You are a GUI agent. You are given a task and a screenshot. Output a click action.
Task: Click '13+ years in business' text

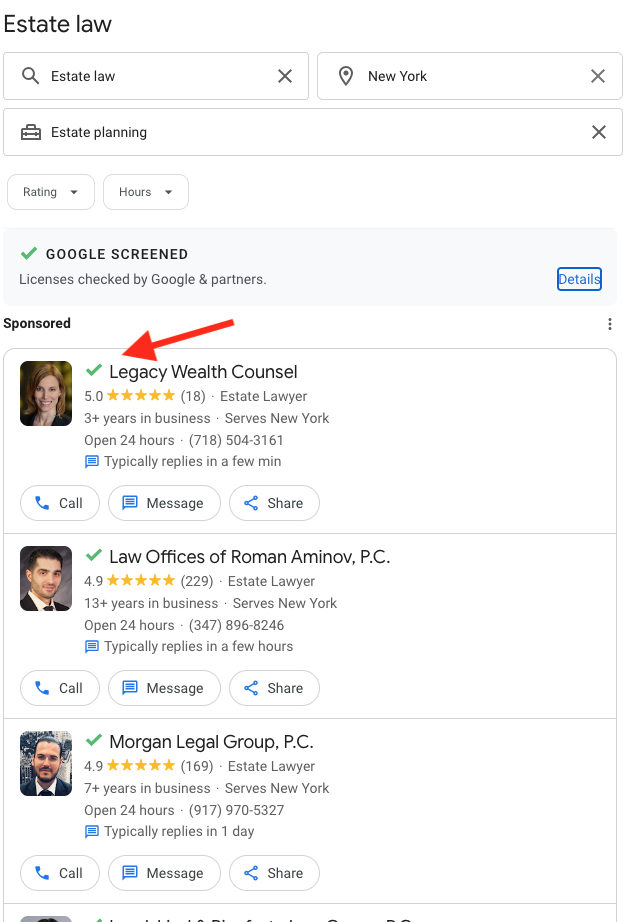[x=151, y=603]
